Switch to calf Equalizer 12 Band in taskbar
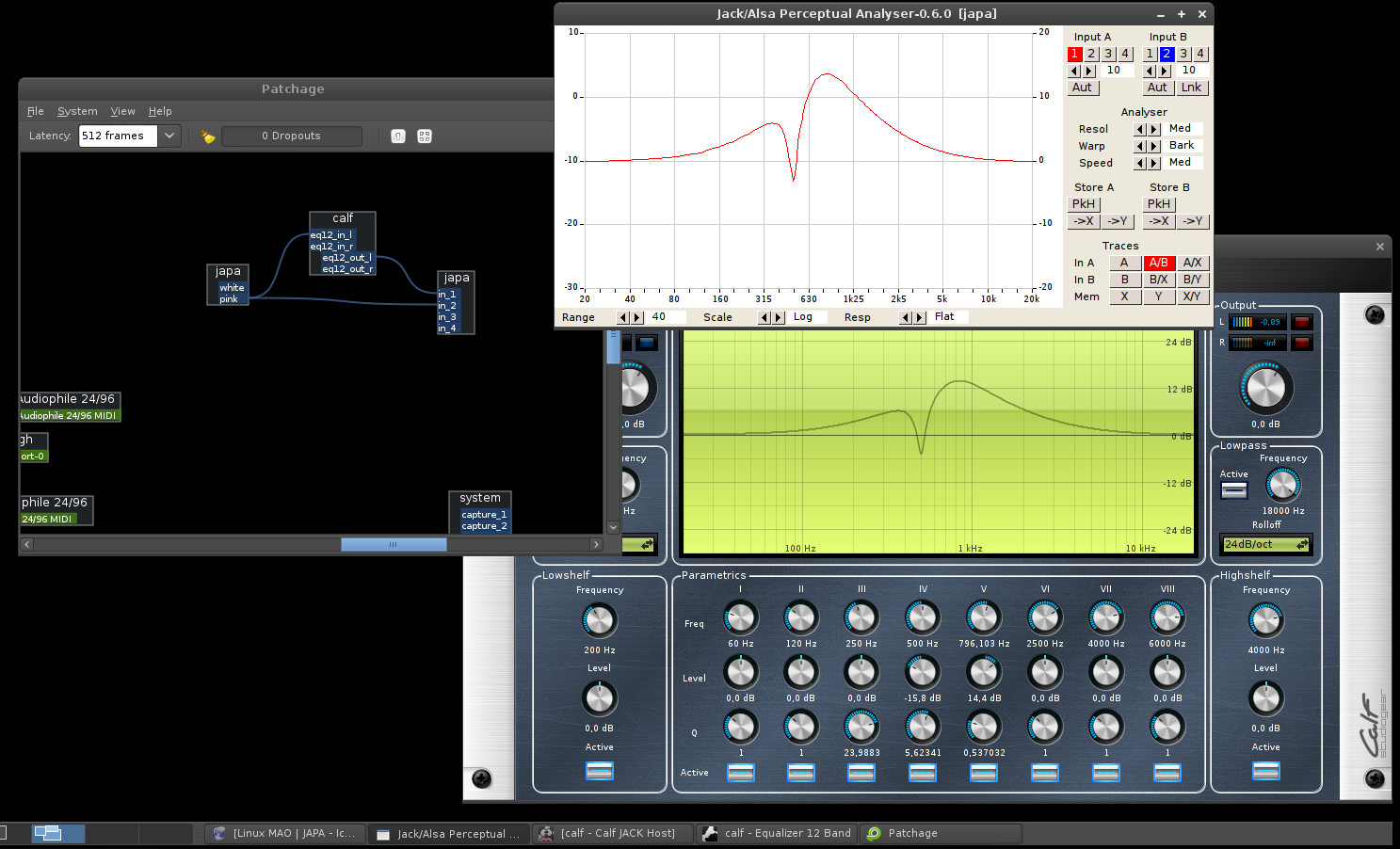This screenshot has height=849, width=1400. pos(778,833)
